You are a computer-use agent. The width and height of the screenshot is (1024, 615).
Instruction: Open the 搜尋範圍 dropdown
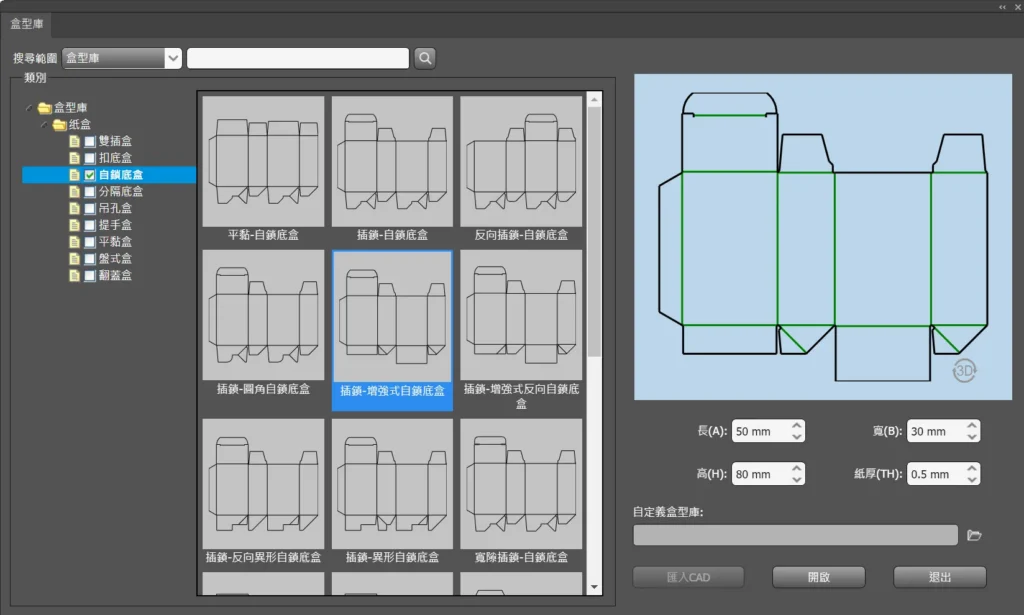(173, 59)
